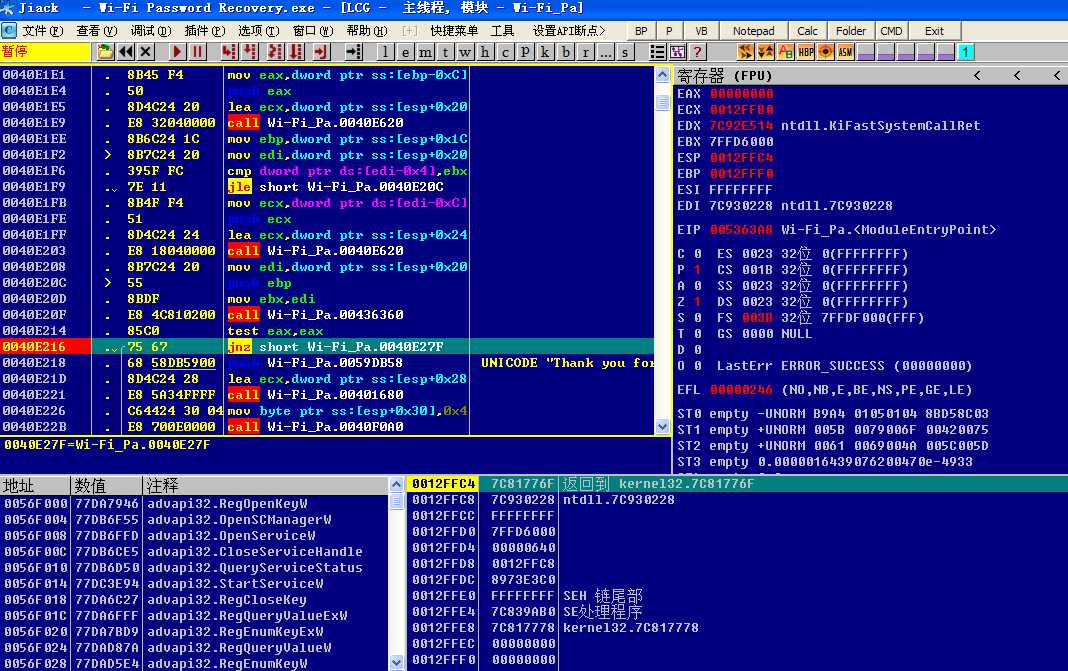Click the dump pane scrollbar down arrow
The height and width of the screenshot is (671, 1068).
396,661
